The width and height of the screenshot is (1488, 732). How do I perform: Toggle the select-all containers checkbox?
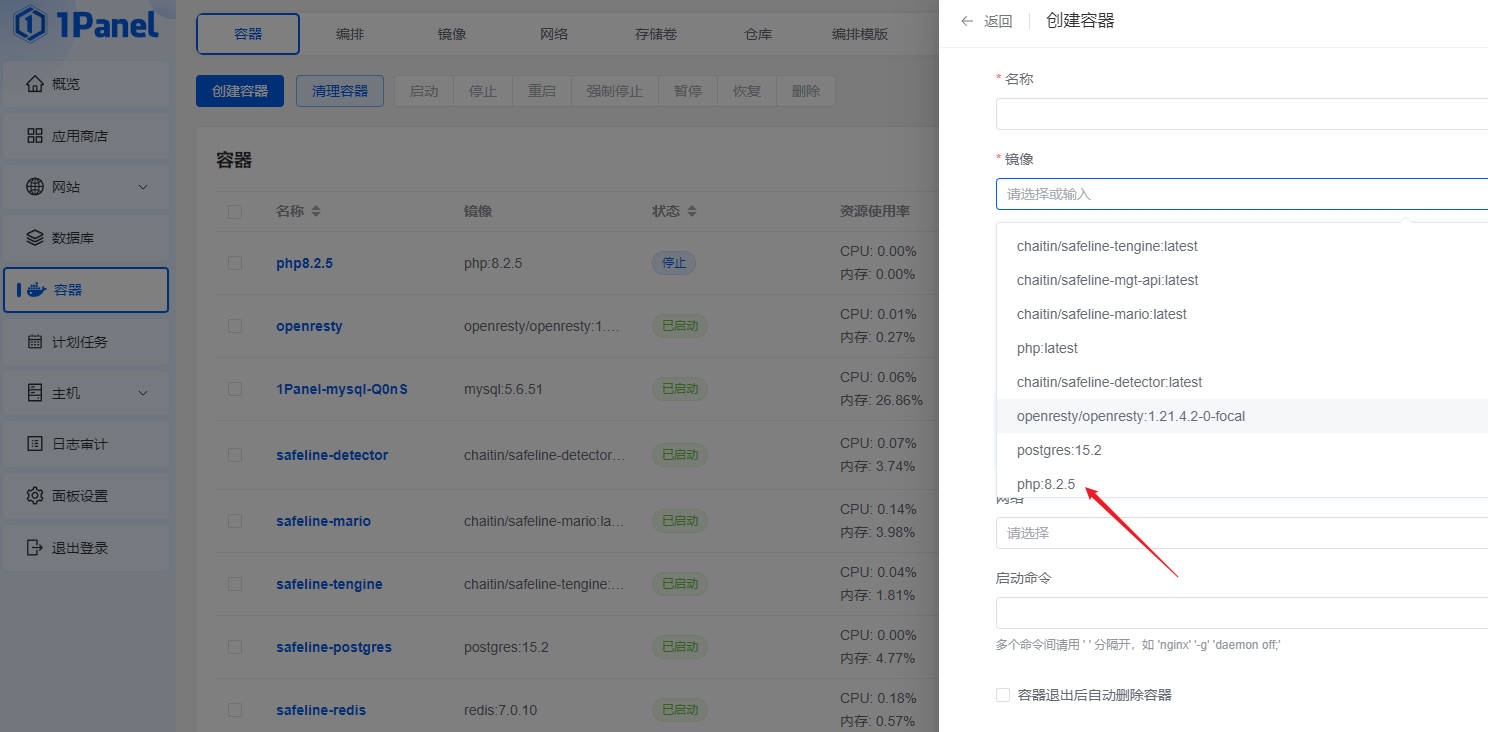coord(235,212)
